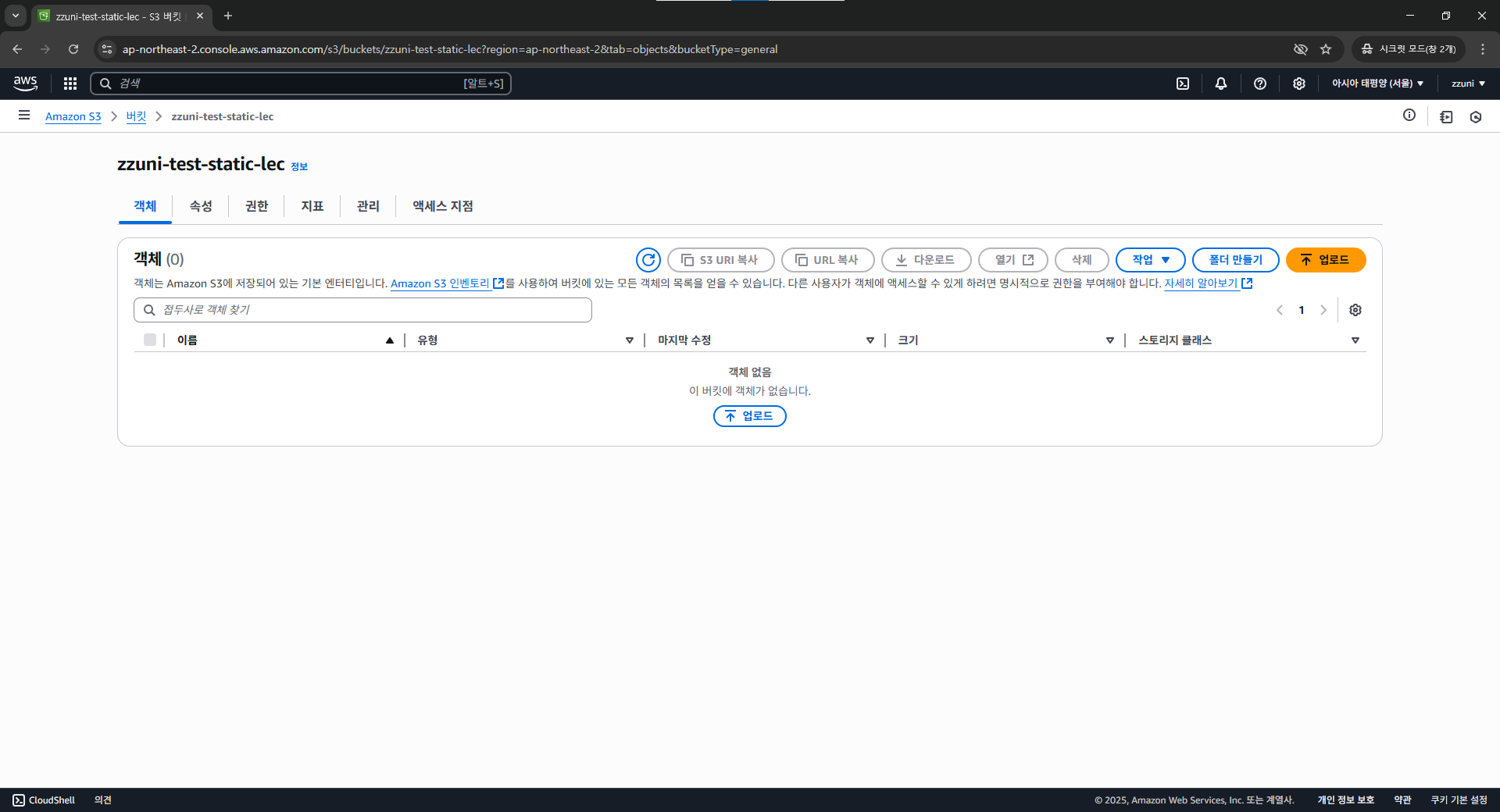The width and height of the screenshot is (1500, 812).
Task: Click the 삭제 button
Action: coord(1081,260)
